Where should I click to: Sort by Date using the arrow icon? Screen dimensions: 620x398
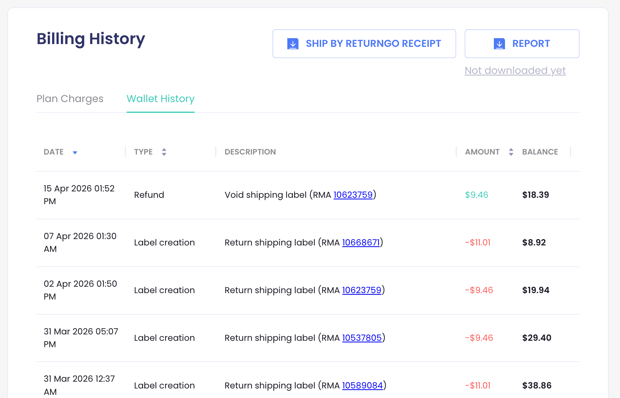coord(75,153)
